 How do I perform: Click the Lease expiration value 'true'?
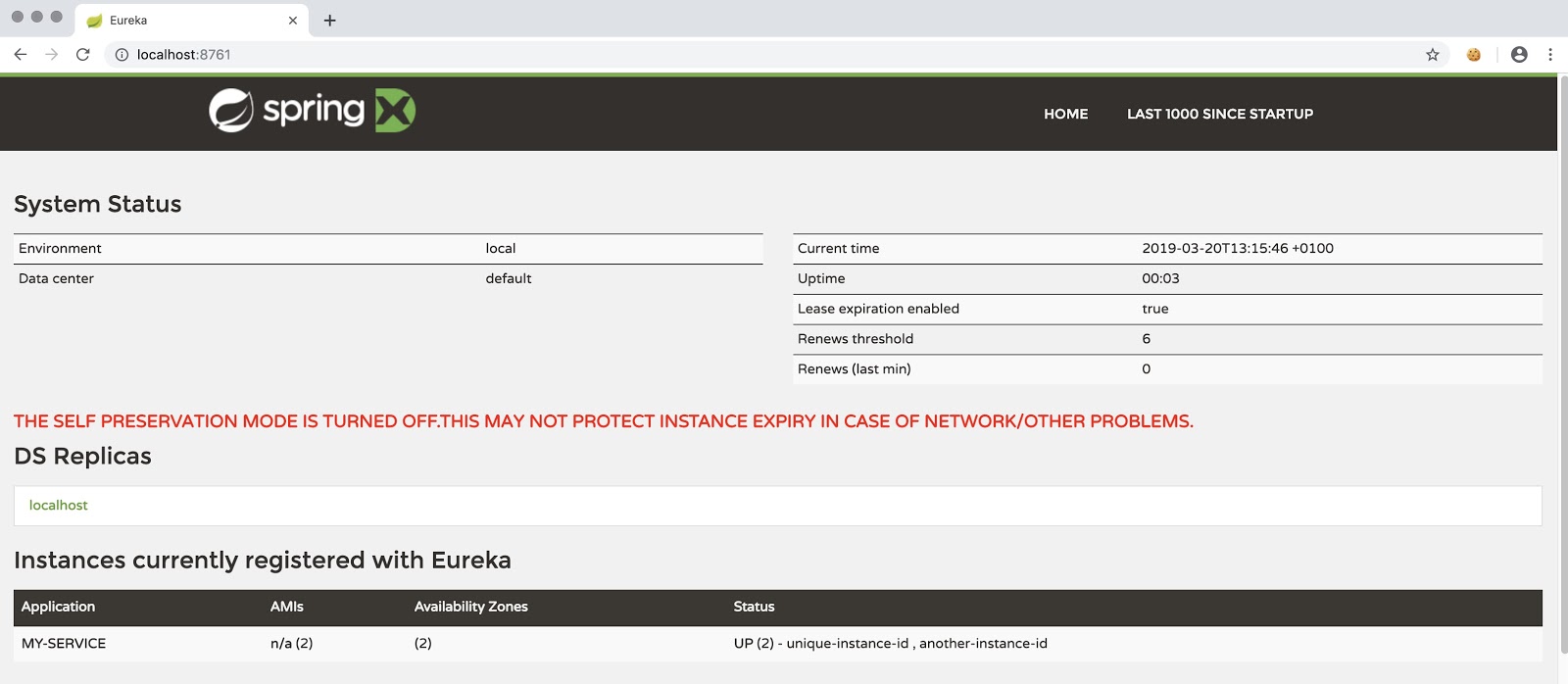coord(1155,309)
